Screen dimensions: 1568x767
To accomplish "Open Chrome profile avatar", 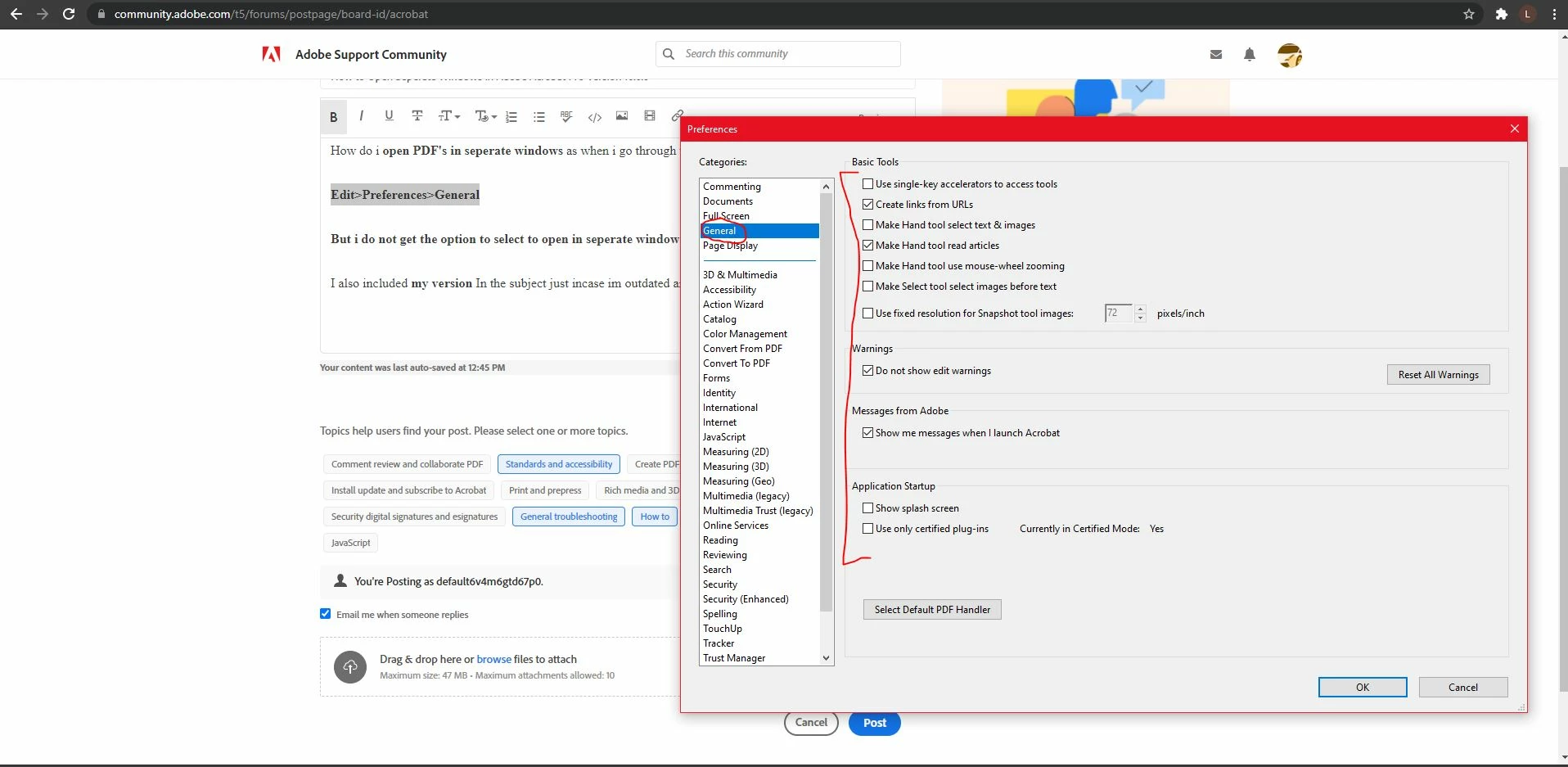I will coord(1527,14).
